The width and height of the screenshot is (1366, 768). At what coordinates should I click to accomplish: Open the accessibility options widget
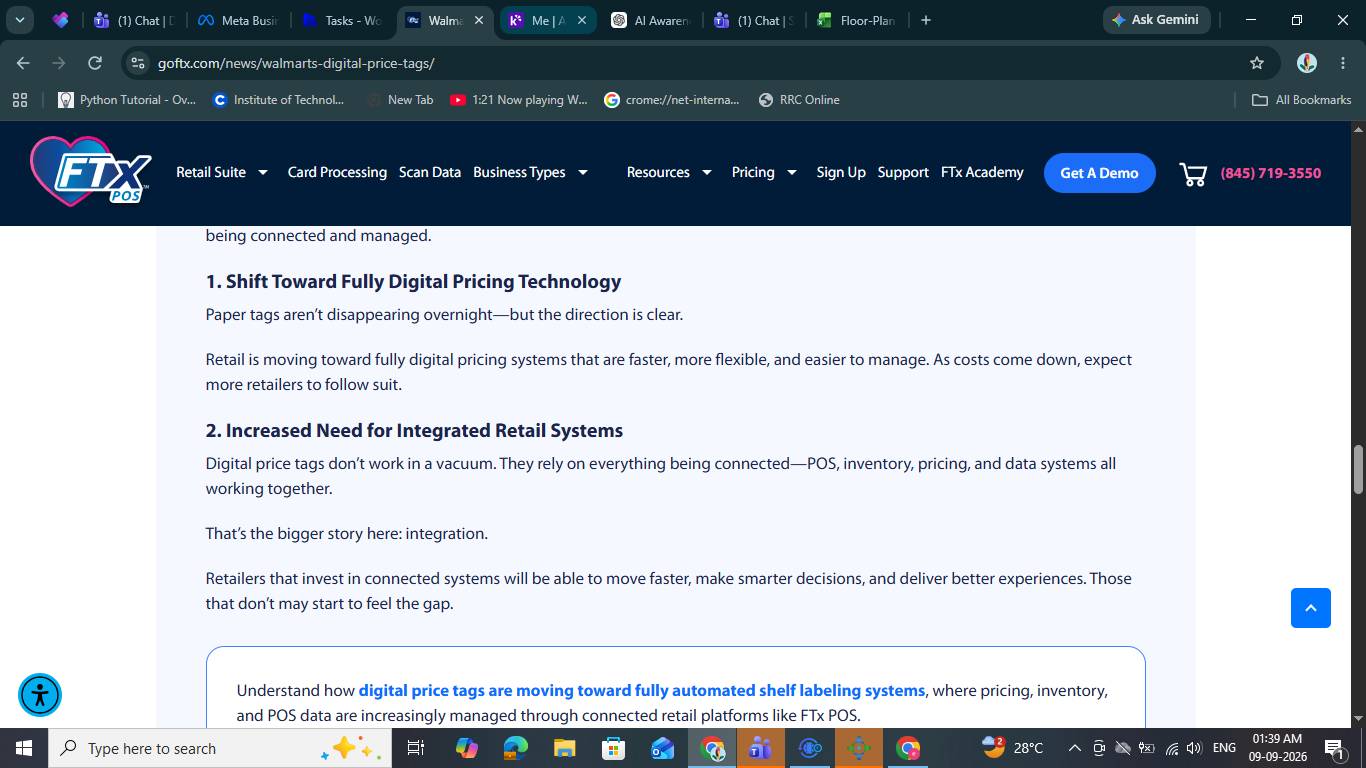tap(40, 695)
